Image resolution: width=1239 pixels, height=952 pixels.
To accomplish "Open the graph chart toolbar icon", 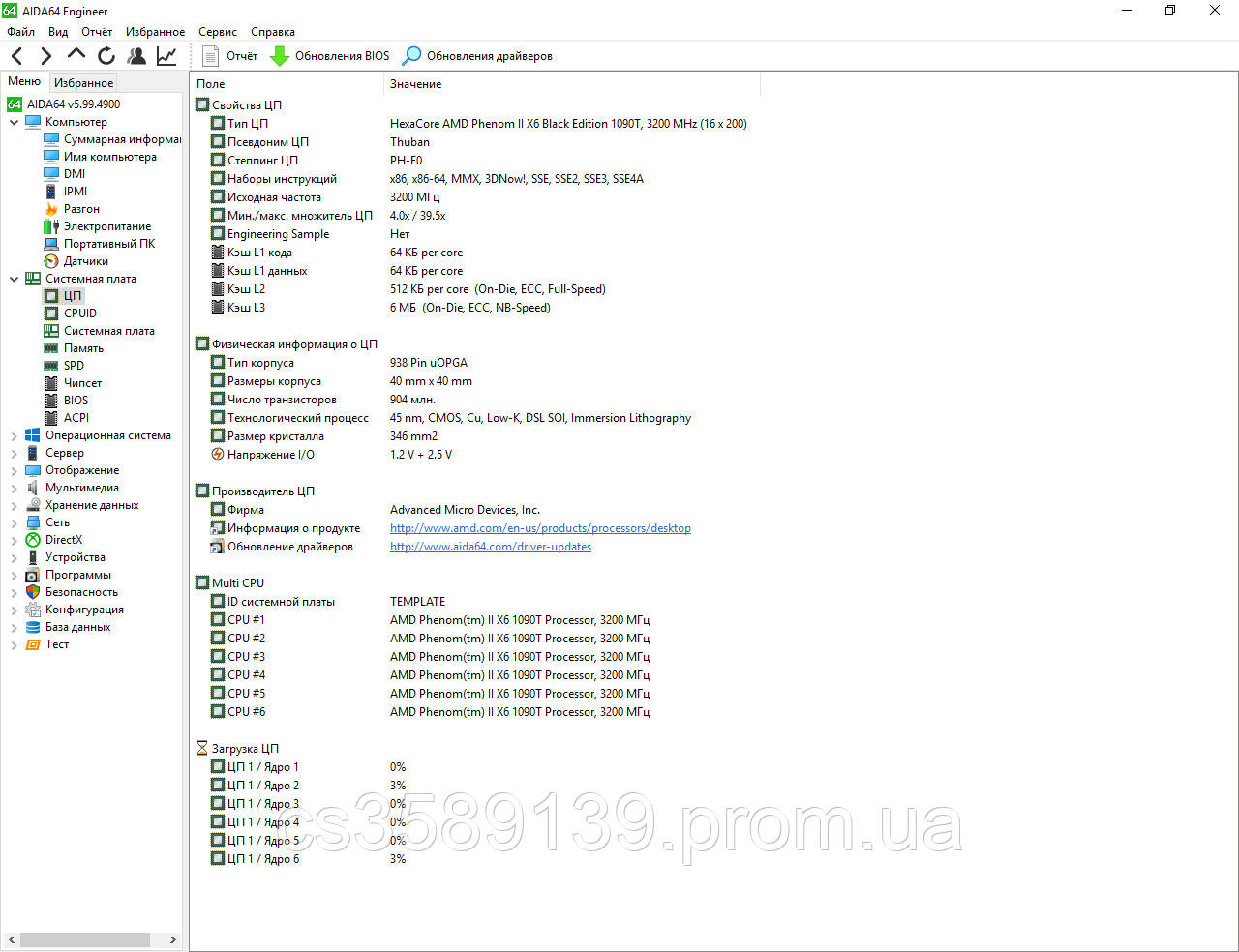I will click(x=166, y=56).
